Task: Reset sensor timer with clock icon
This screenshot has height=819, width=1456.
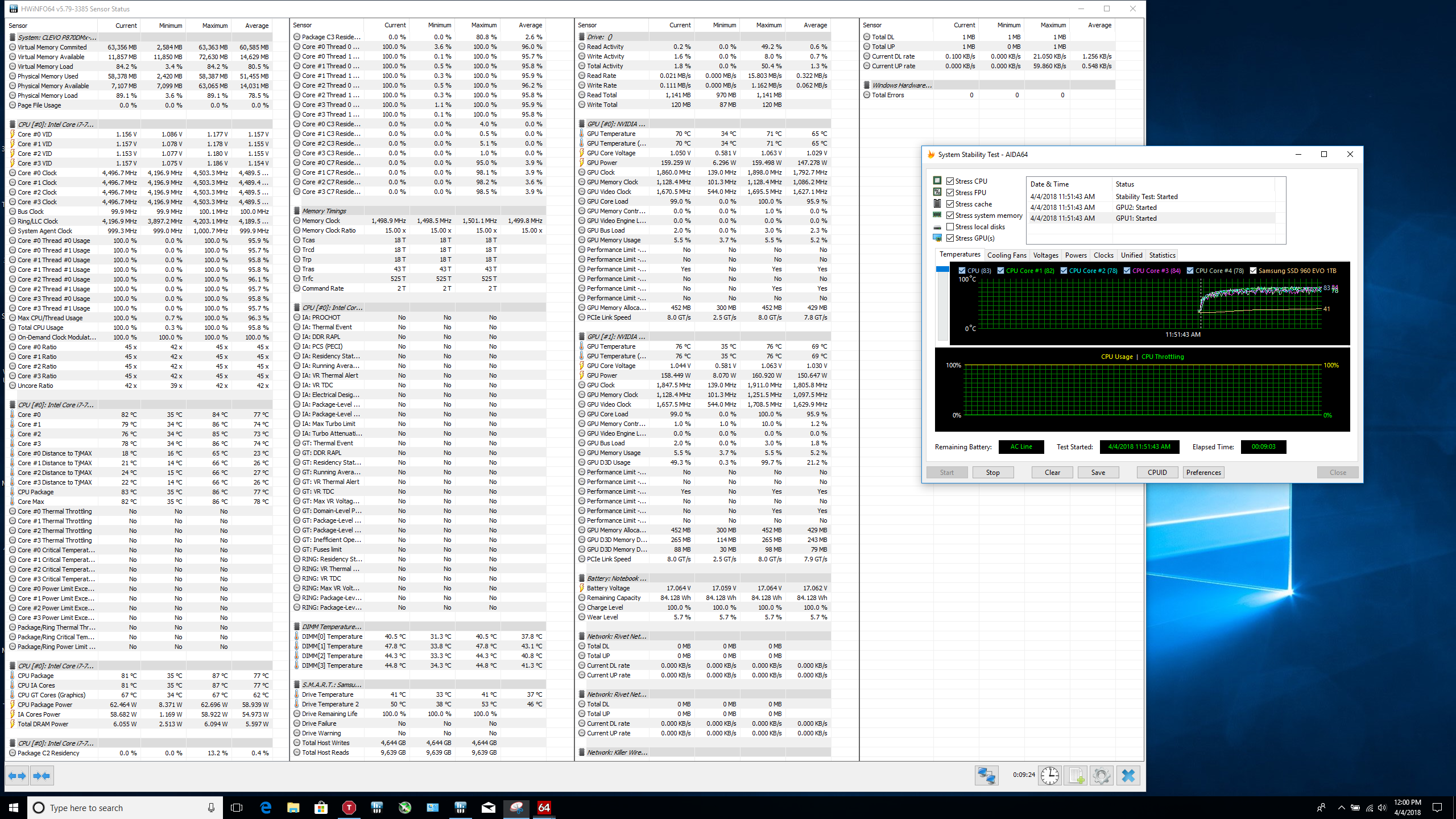Action: pyautogui.click(x=1049, y=775)
